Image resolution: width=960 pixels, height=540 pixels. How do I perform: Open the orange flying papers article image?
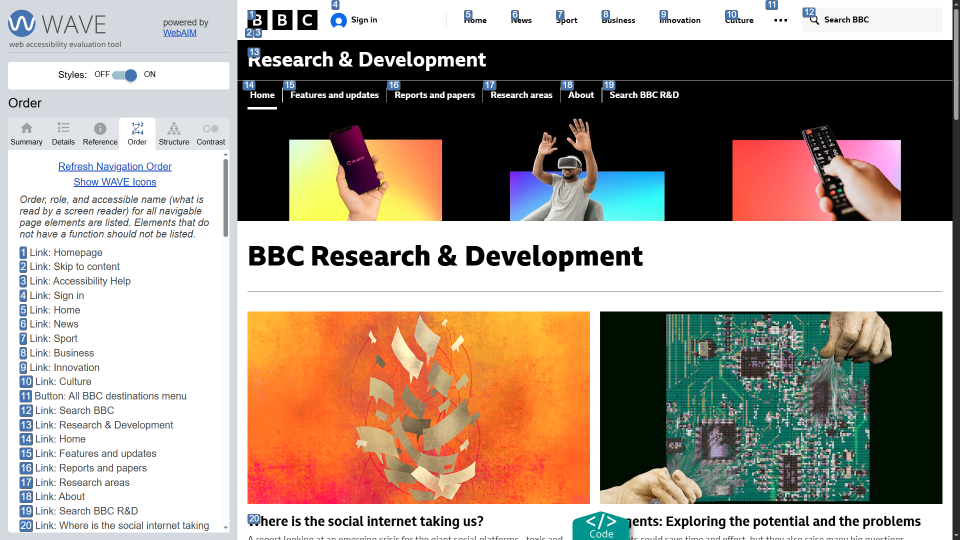(x=419, y=408)
